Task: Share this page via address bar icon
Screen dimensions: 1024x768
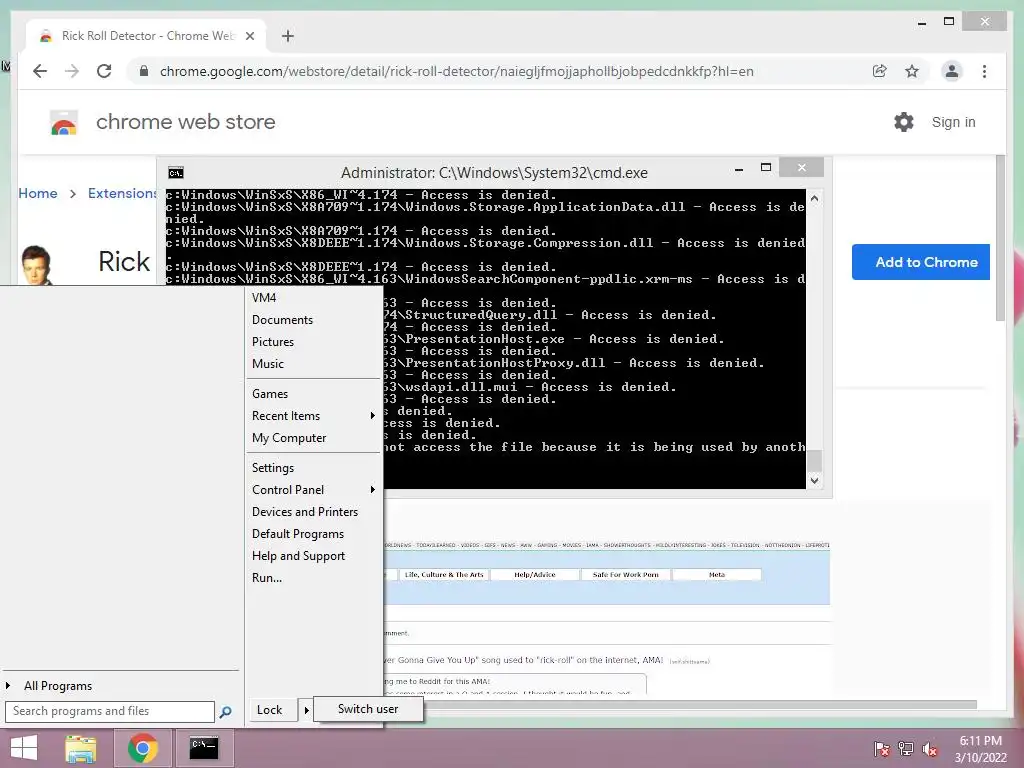Action: [x=880, y=71]
